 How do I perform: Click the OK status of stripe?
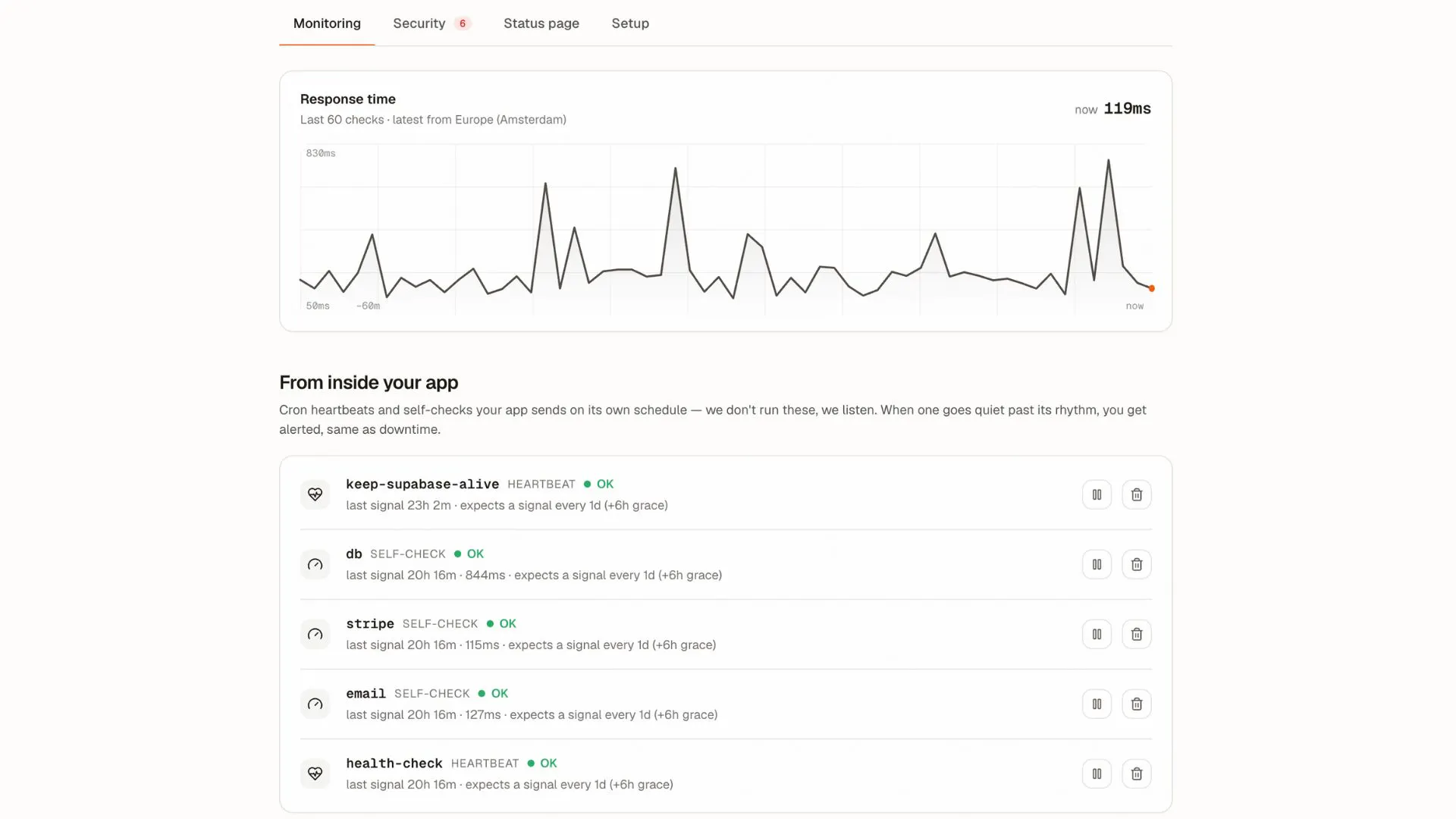click(x=501, y=623)
